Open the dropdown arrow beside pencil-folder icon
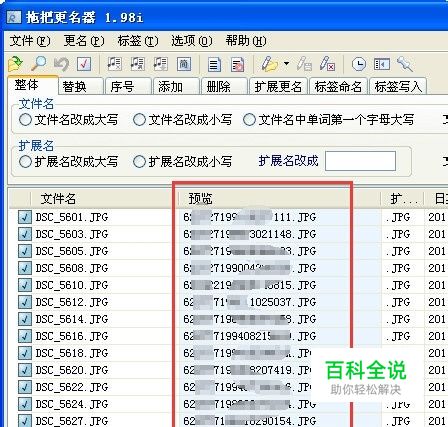Image resolution: width=448 pixels, height=427 pixels. 286,63
